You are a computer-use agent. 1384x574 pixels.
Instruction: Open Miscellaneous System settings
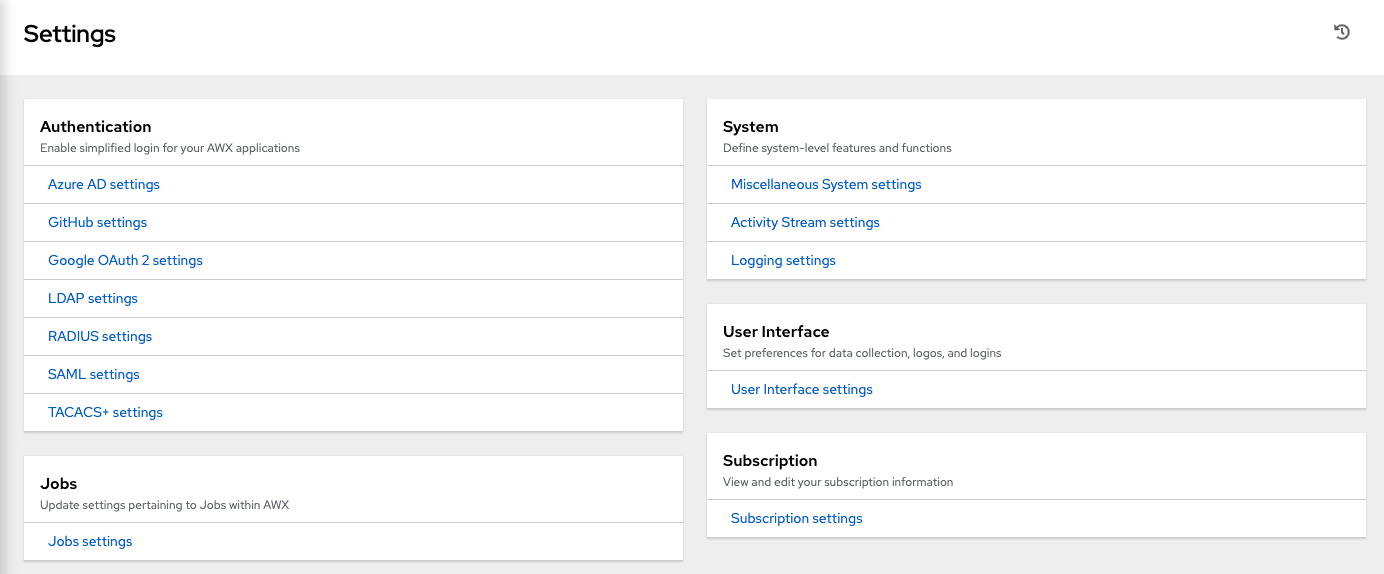coord(826,184)
